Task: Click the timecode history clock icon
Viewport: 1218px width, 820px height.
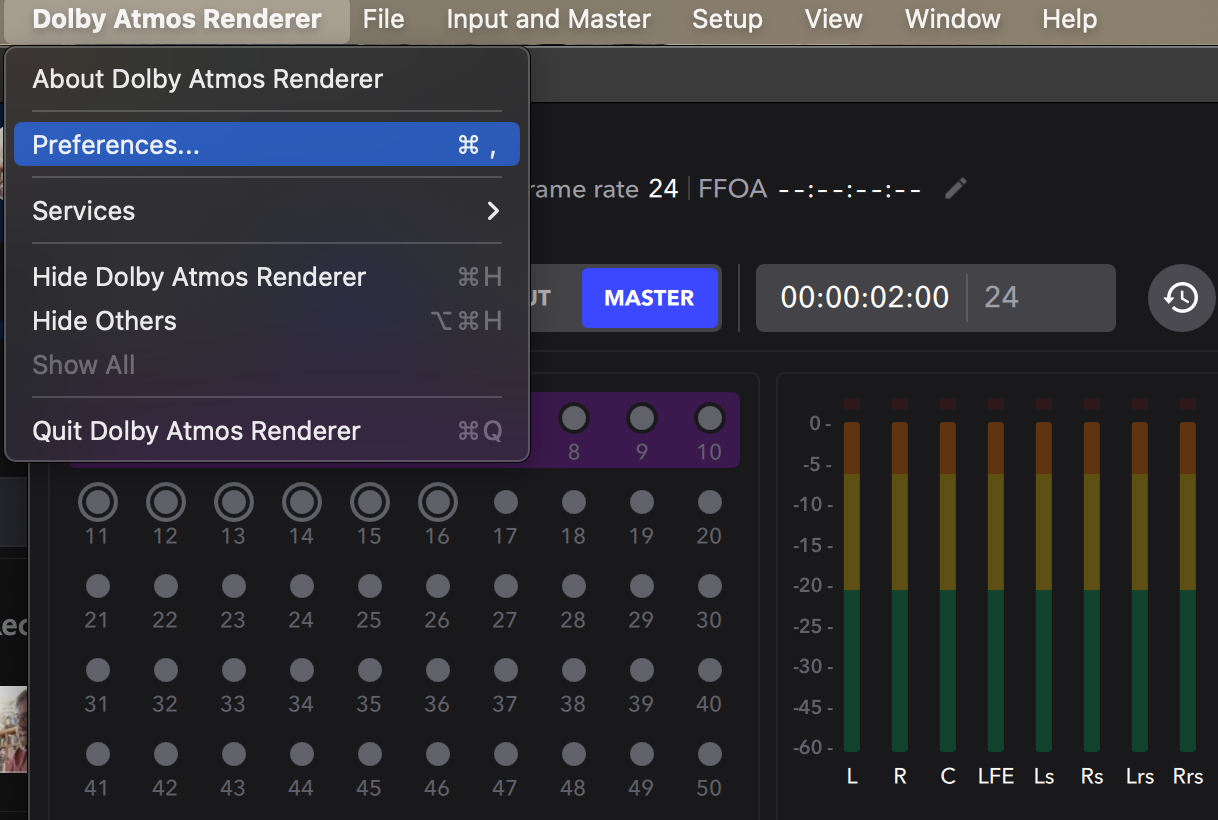Action: 1181,298
